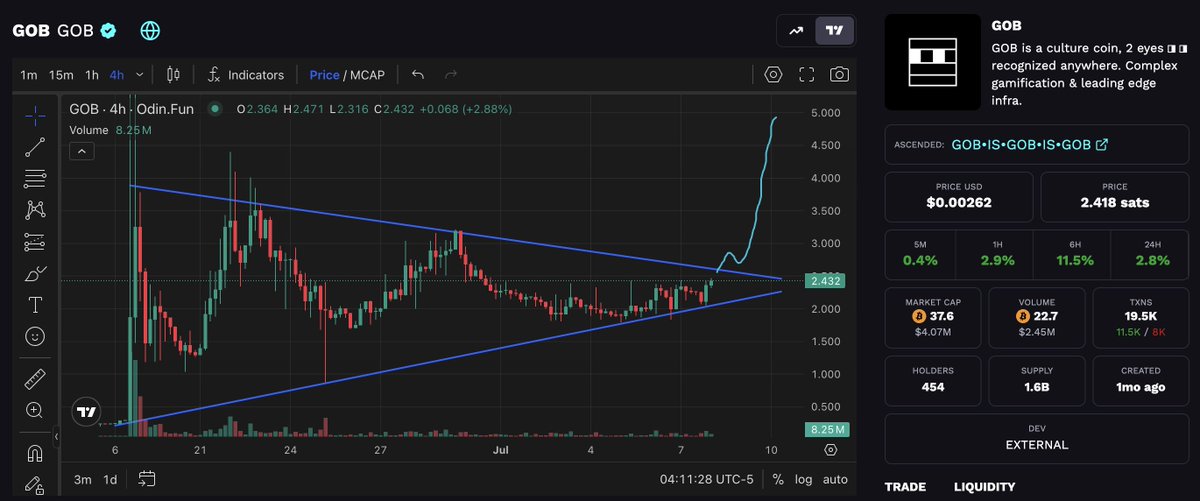Image resolution: width=1200 pixels, height=501 pixels.
Task: Open chart settings hexagon icon
Action: pyautogui.click(x=773, y=74)
